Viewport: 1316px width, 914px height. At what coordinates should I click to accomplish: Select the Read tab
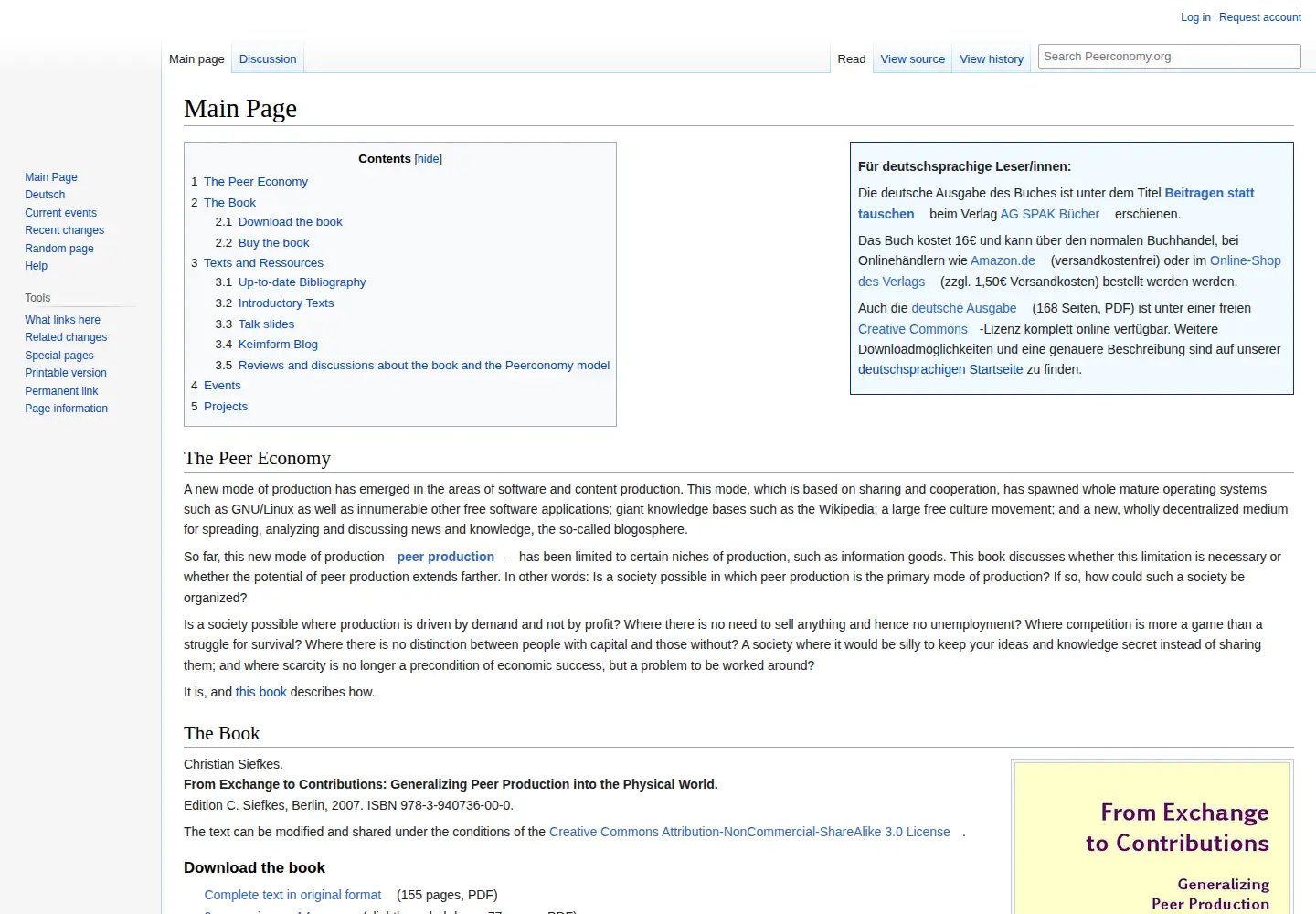pyautogui.click(x=851, y=58)
